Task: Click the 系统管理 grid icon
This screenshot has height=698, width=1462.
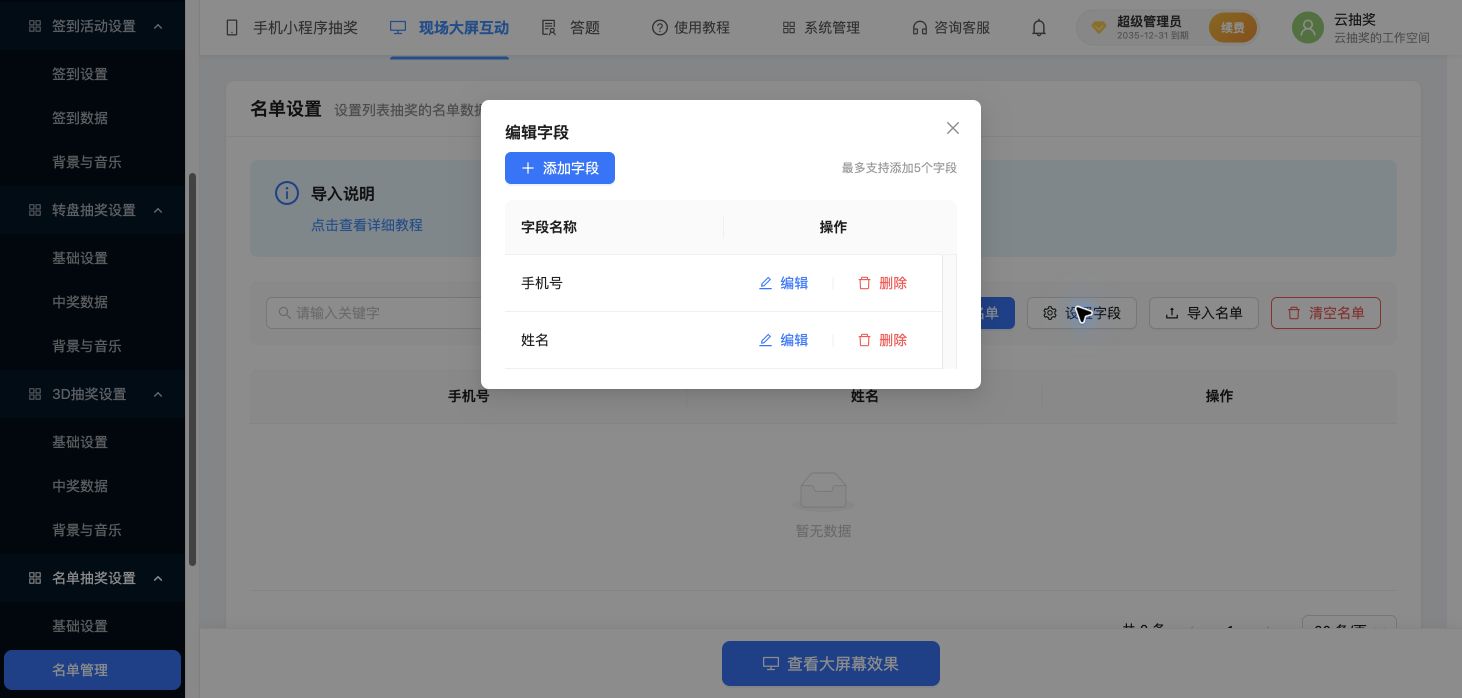Action: point(789,28)
